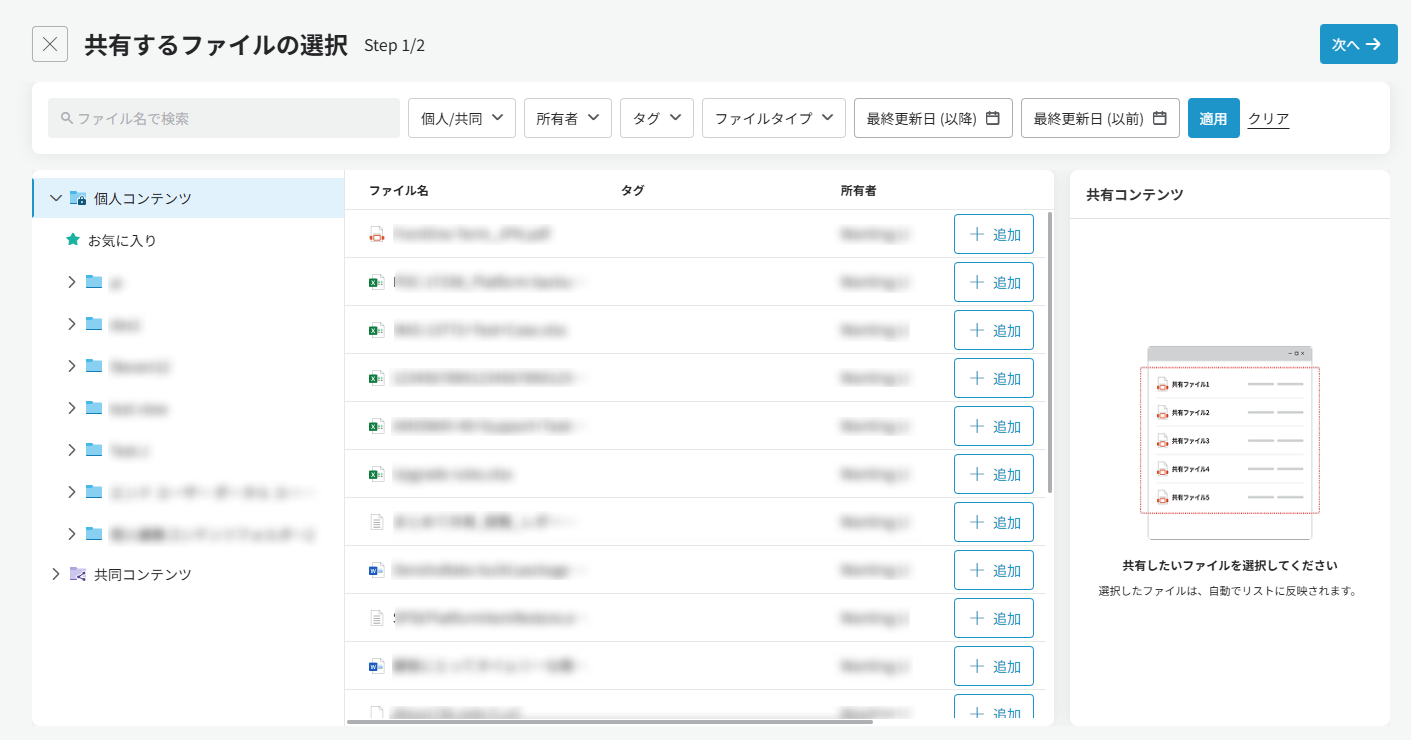Open the 個人/共同 filter dropdown
The width and height of the screenshot is (1411, 740).
[462, 118]
